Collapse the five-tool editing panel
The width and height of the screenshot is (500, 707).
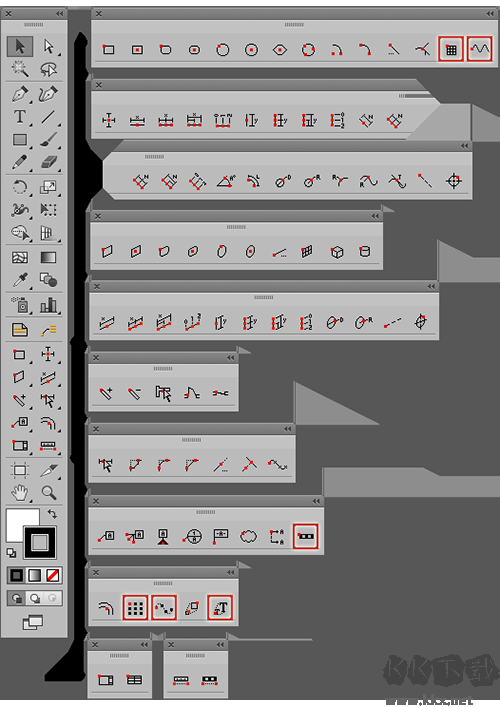click(231, 358)
